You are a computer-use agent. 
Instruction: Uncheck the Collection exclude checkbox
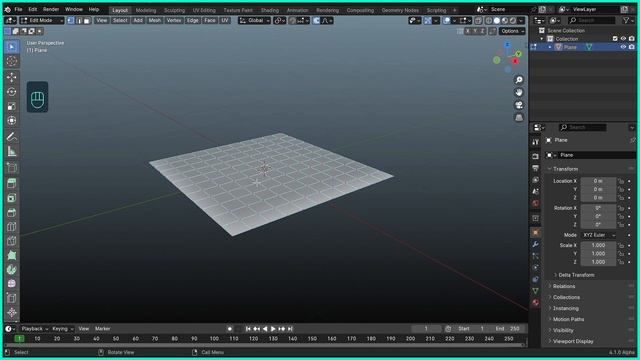pos(615,39)
